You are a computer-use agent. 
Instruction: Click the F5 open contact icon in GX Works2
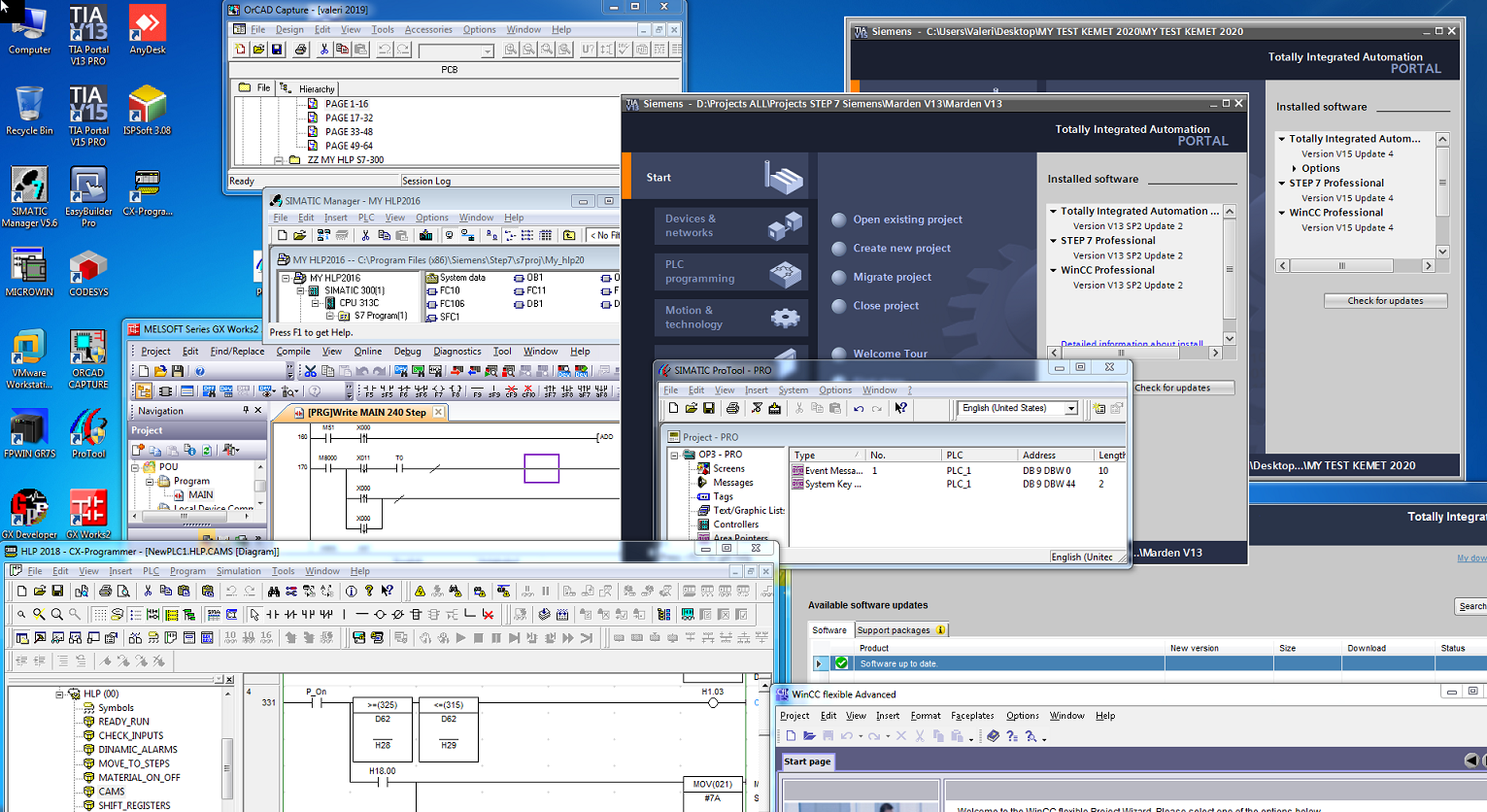pos(369,391)
